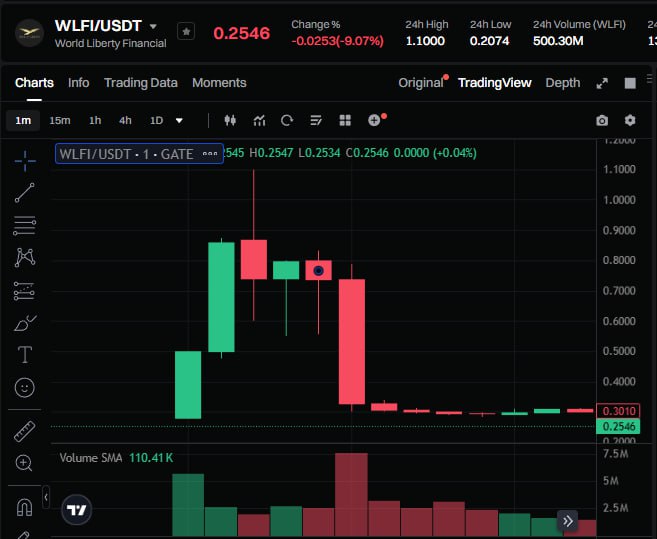The image size is (657, 539).
Task: Pick the brush drawing tool
Action: tap(25, 323)
